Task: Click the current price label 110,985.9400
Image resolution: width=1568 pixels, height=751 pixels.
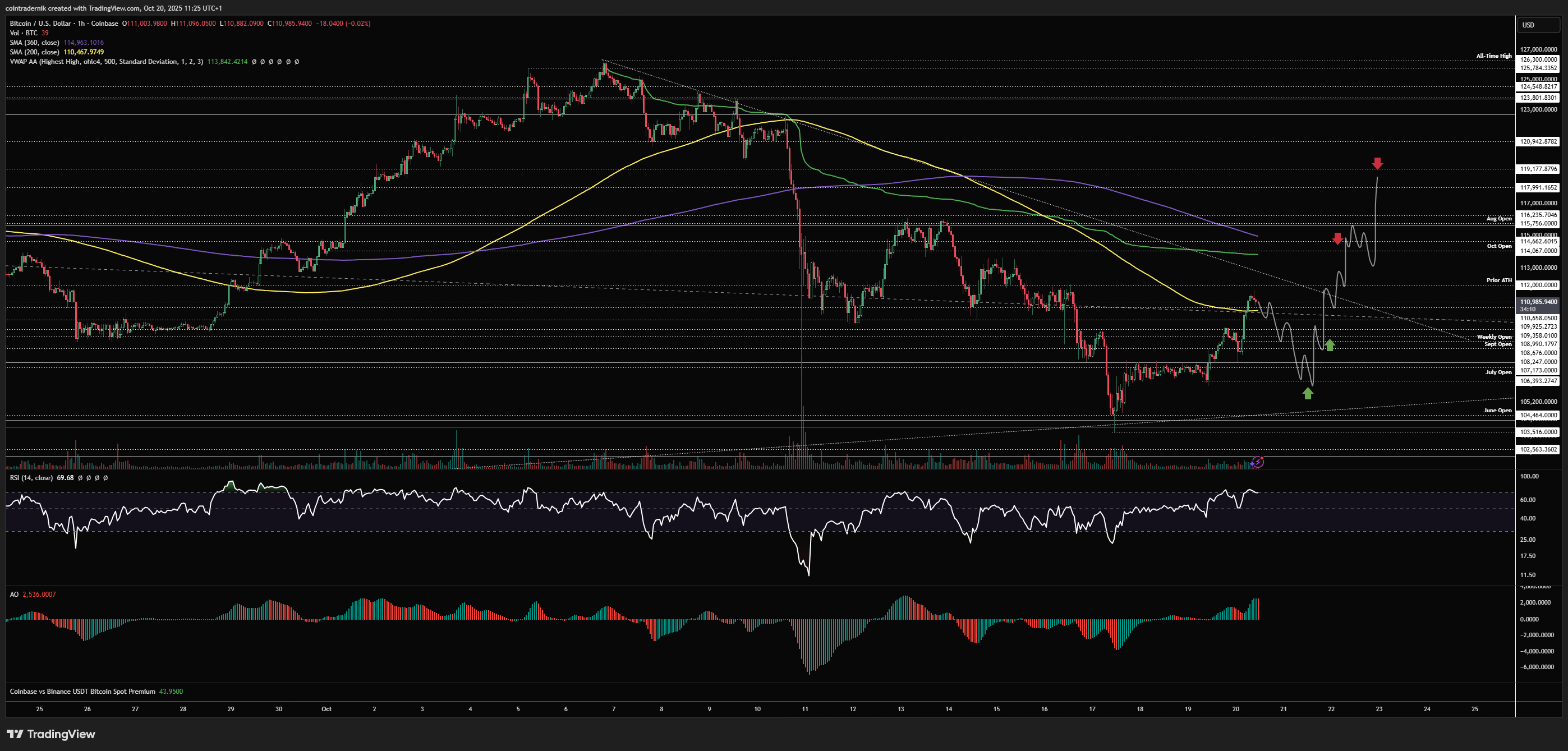Action: click(x=1538, y=302)
